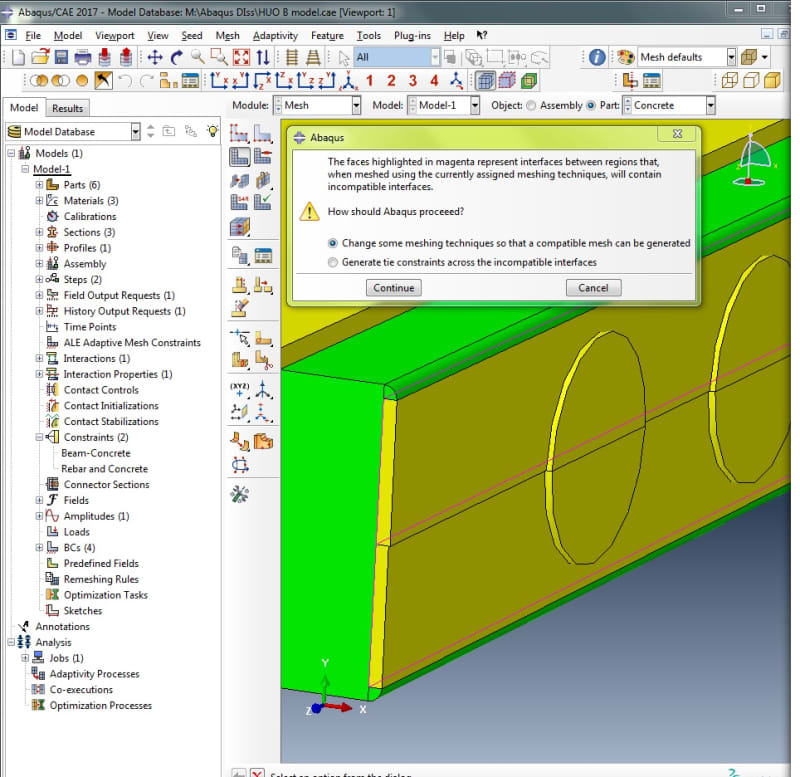Viewport: 800px width, 777px height.
Task: Select Change some meshing techniques radio option
Action: click(333, 243)
